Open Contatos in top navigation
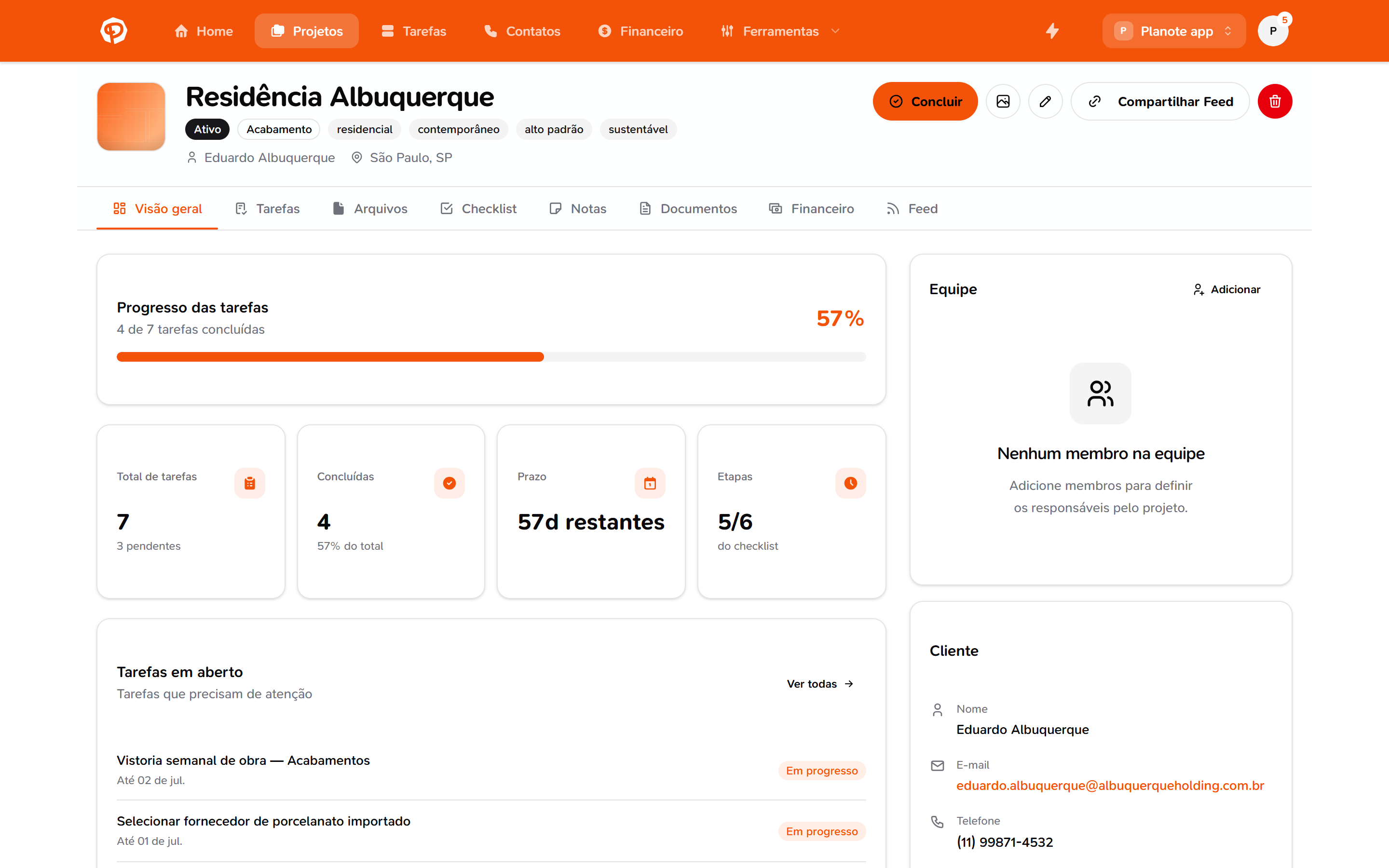 tap(522, 31)
